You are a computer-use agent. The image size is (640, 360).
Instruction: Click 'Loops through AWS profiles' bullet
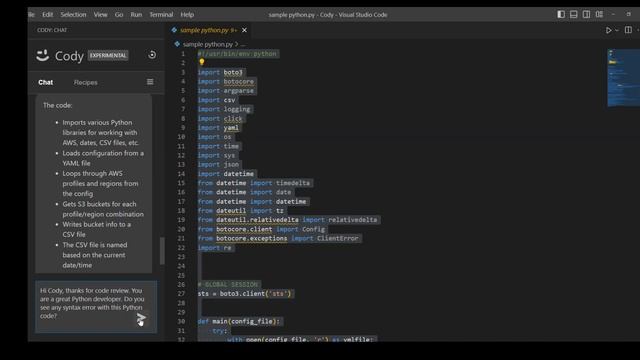(x=100, y=184)
